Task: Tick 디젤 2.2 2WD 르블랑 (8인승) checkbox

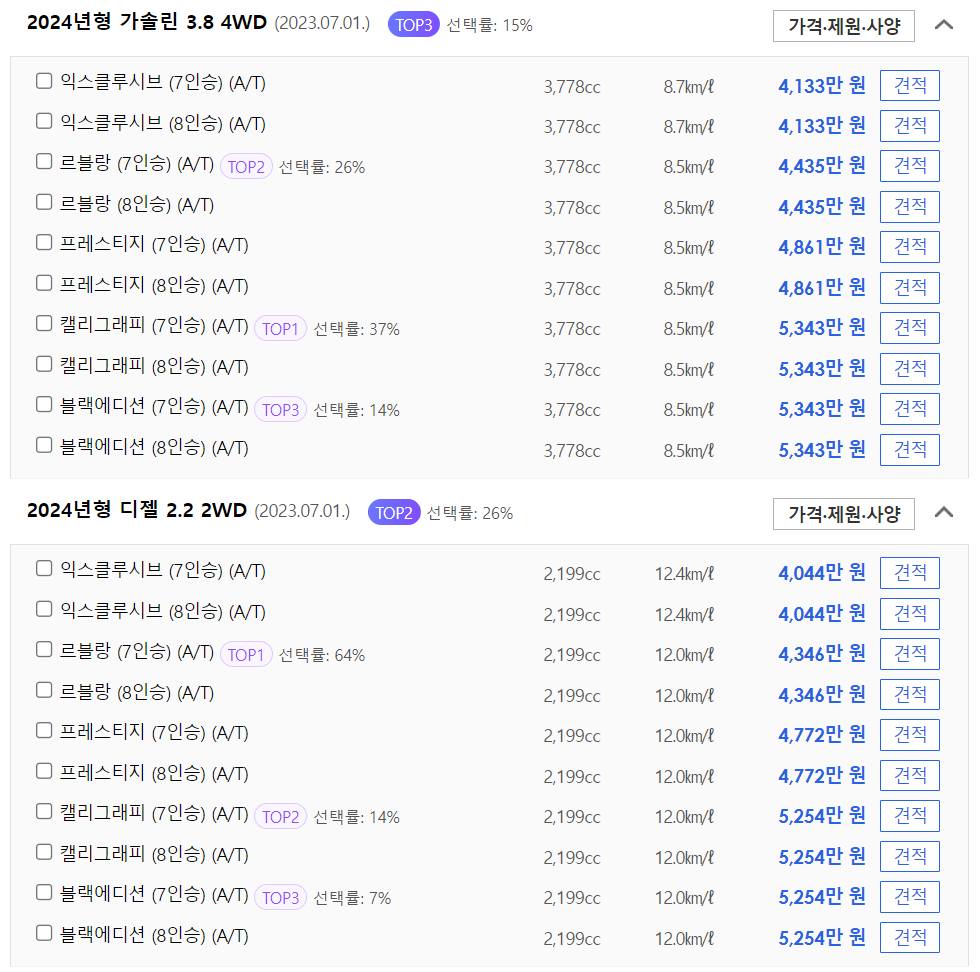Action: coord(44,690)
